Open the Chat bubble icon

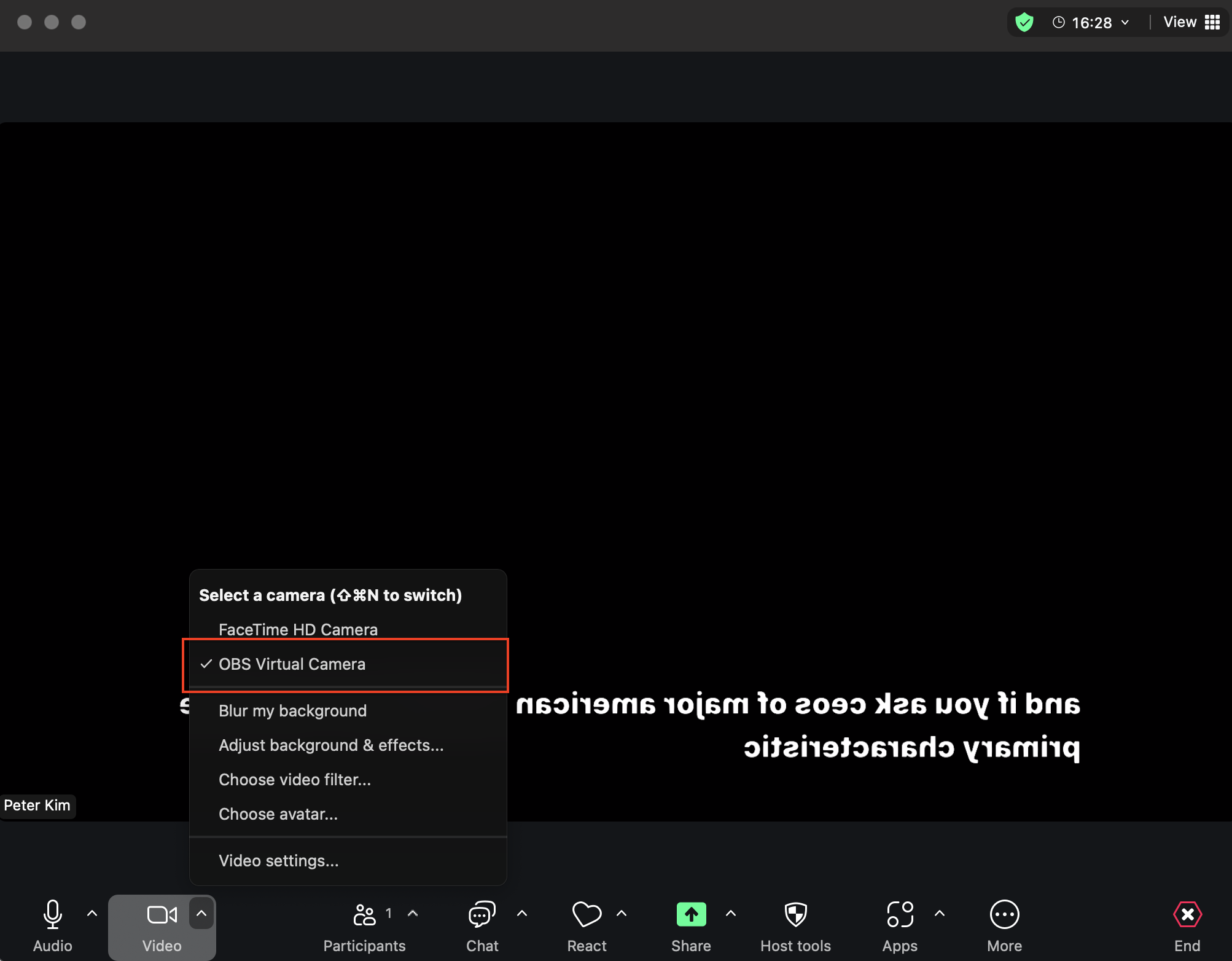point(482,914)
